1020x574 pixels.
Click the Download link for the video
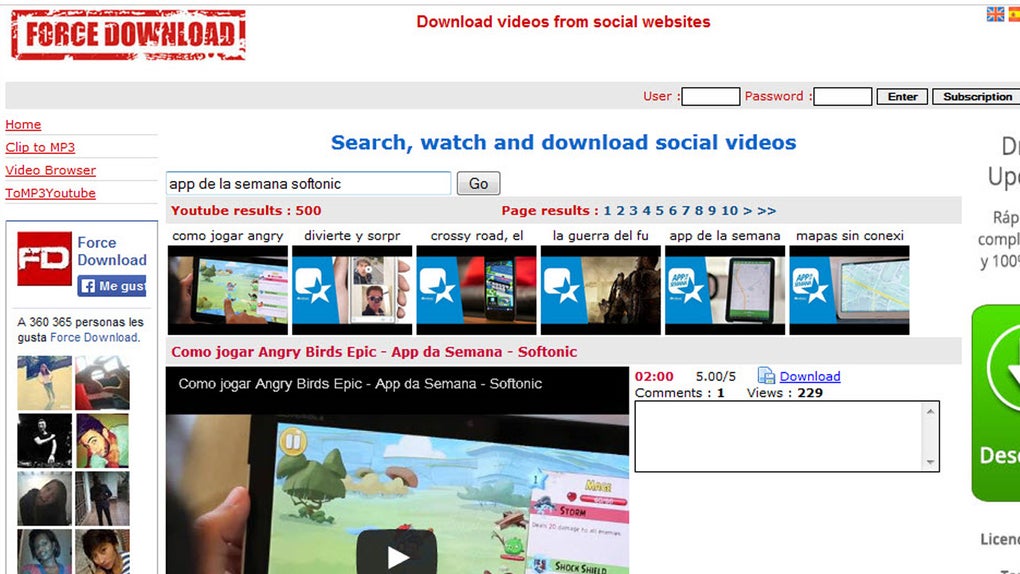[810, 376]
